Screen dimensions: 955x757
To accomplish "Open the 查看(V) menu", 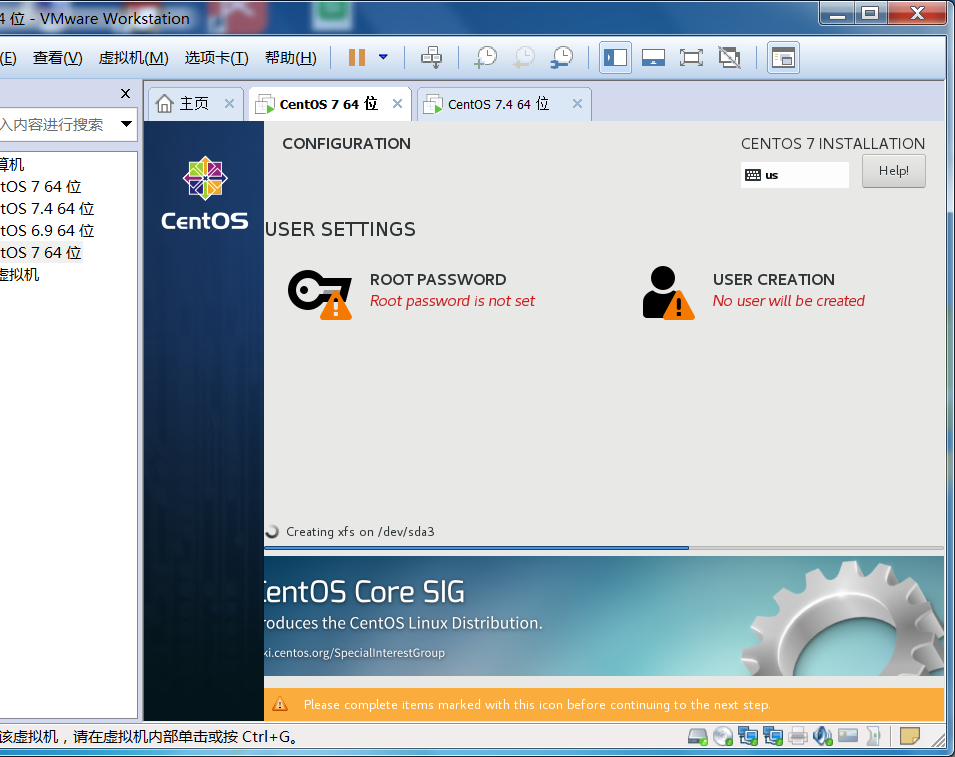I will 58,58.
